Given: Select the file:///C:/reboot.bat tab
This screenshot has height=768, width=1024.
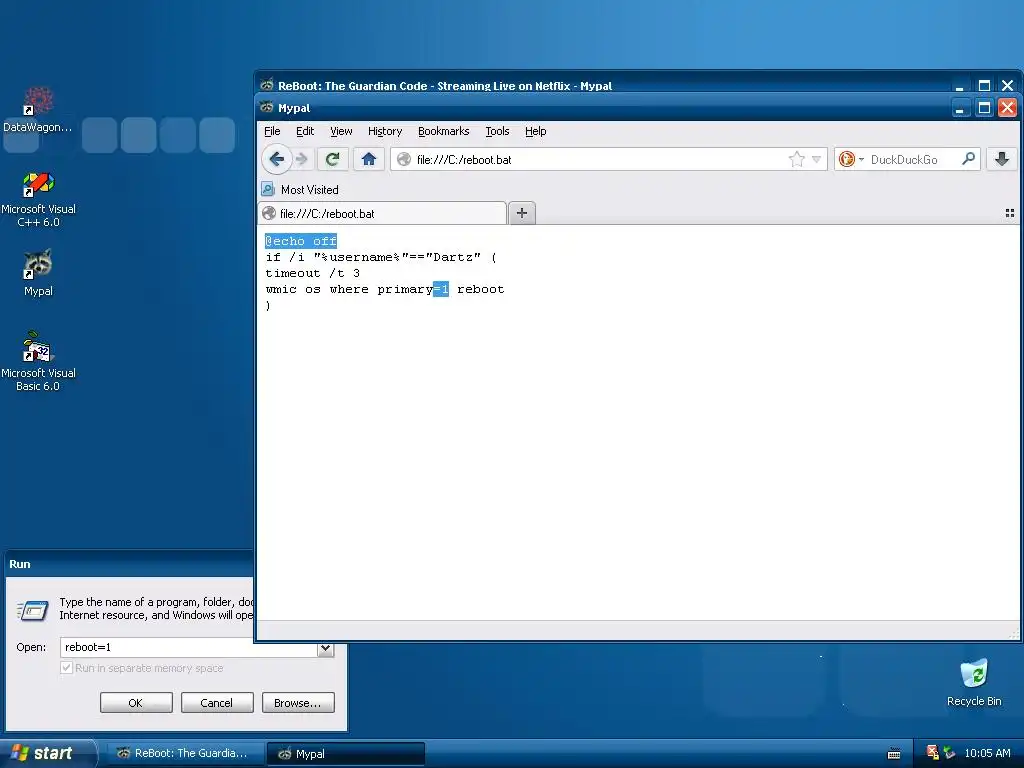Looking at the screenshot, I should [x=383, y=214].
